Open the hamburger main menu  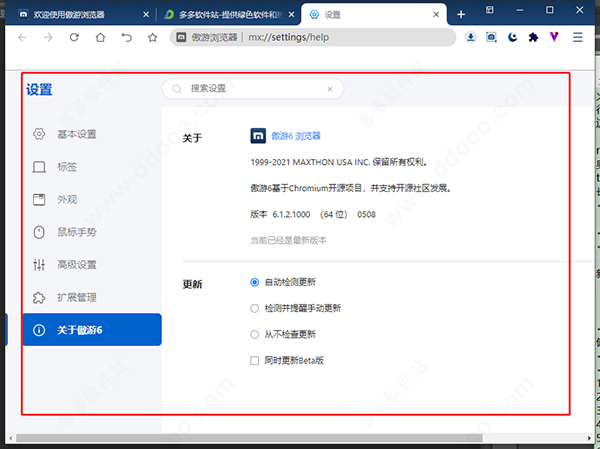pyautogui.click(x=577, y=37)
